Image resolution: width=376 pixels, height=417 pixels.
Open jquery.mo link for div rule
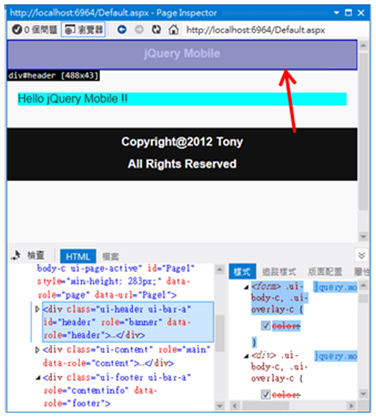tap(336, 356)
